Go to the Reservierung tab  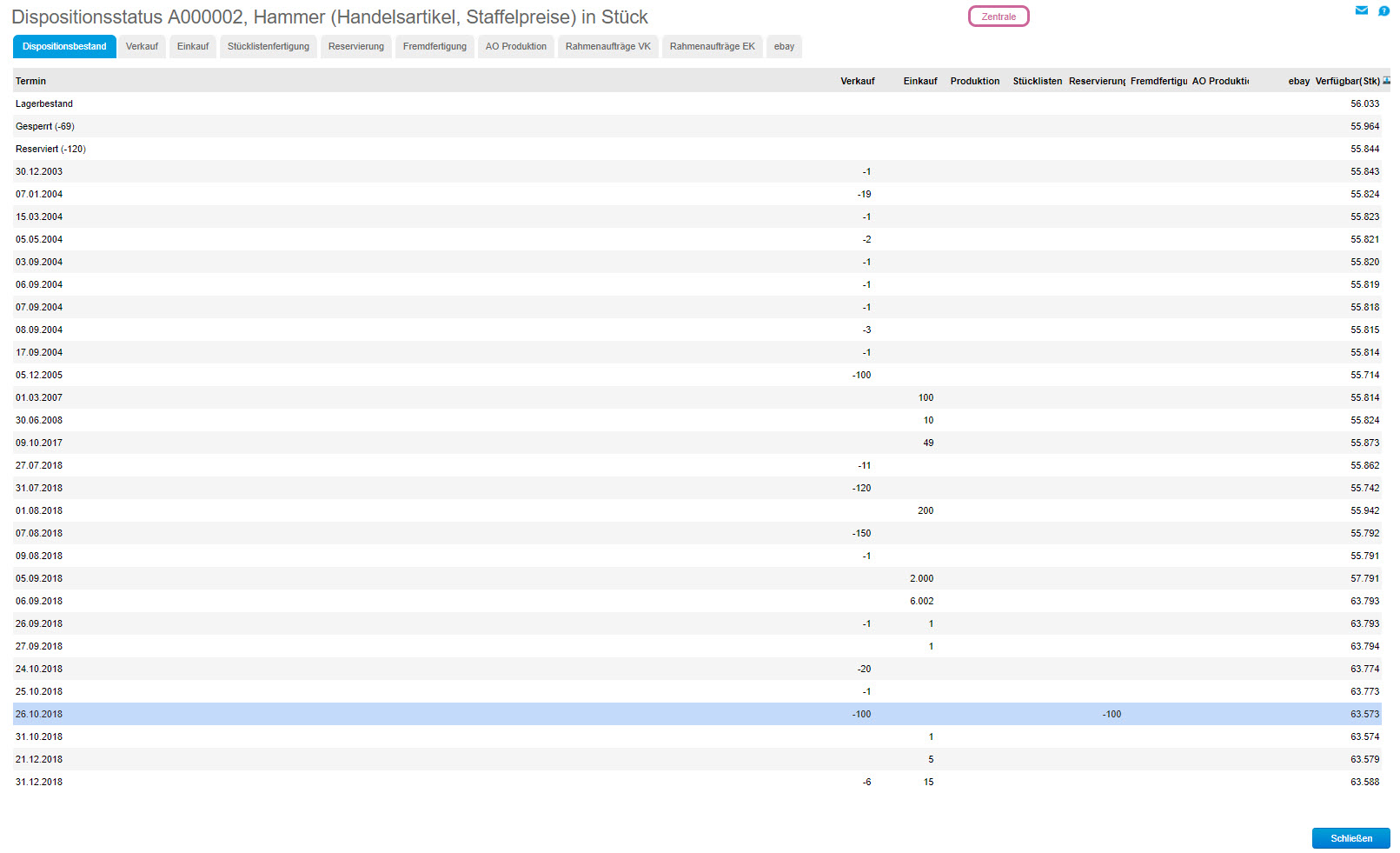356,47
